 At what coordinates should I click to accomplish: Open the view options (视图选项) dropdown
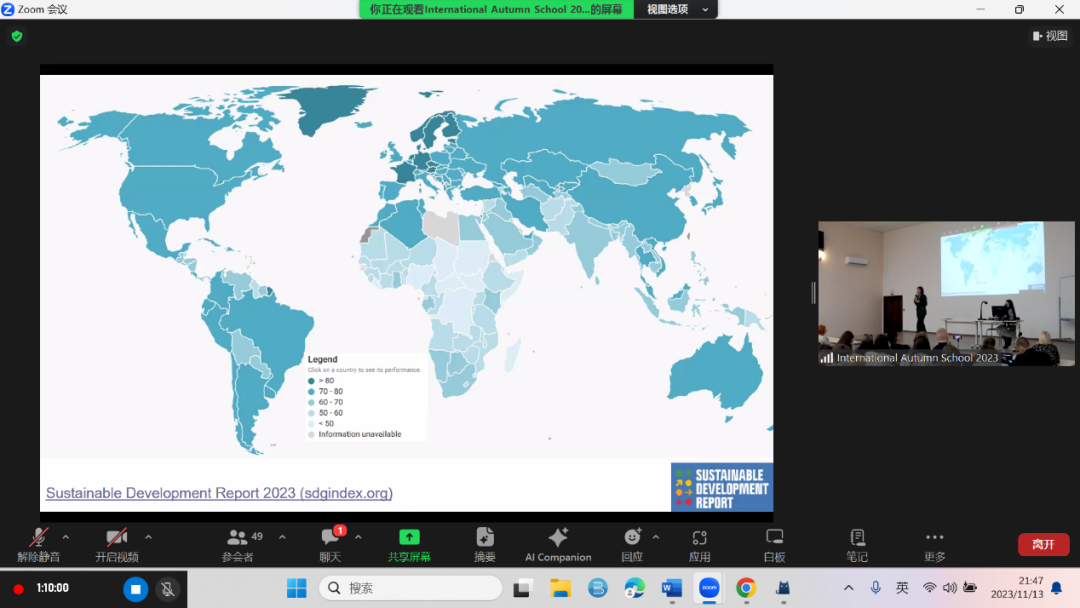point(677,9)
